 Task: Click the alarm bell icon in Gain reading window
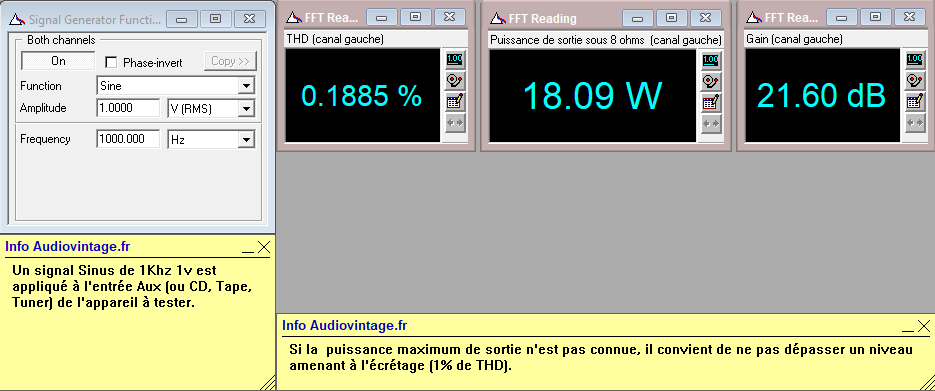click(x=914, y=80)
